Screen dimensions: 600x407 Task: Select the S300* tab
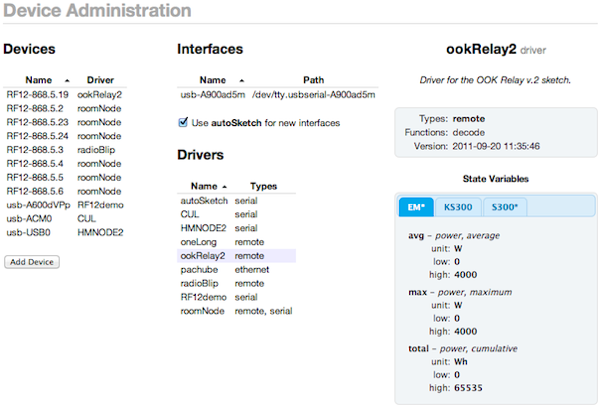coord(505,207)
